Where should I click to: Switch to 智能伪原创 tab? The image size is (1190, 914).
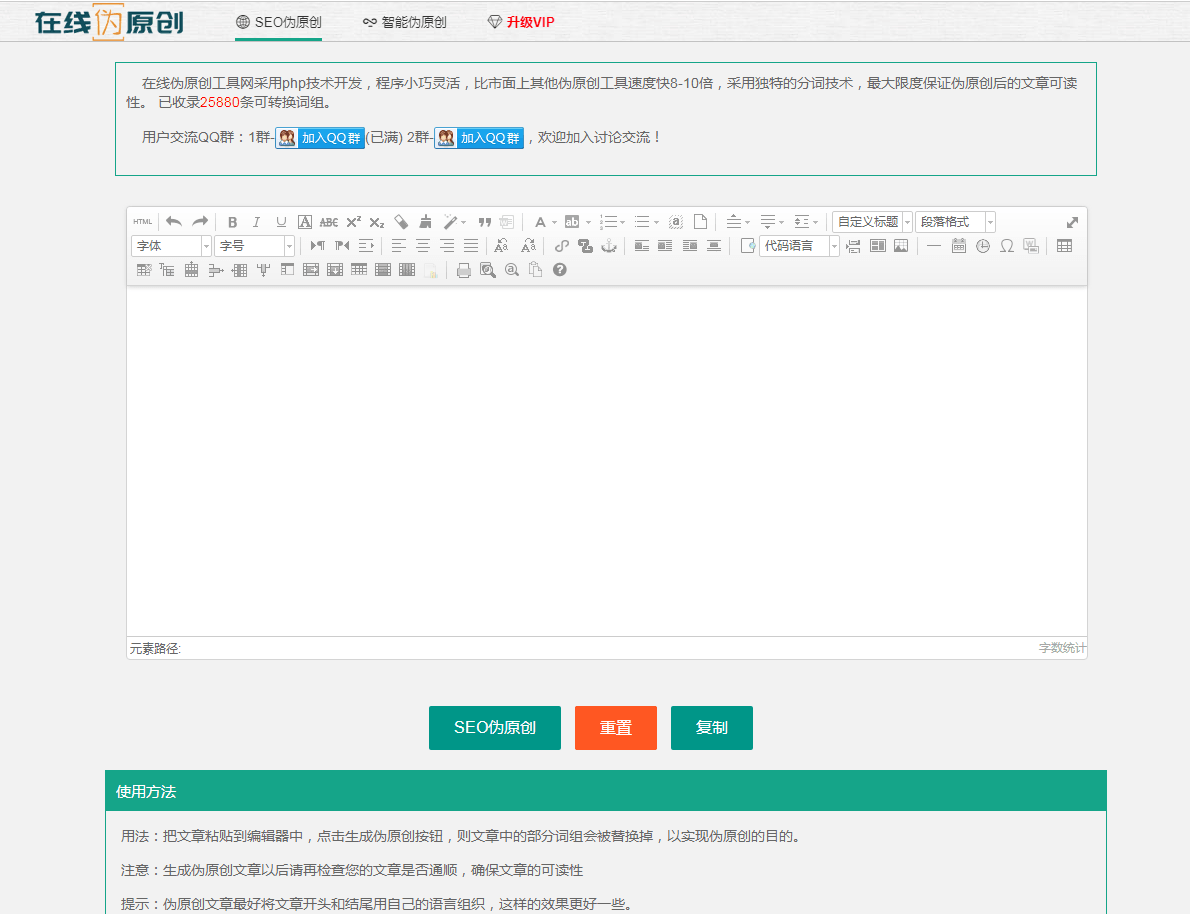pos(405,22)
